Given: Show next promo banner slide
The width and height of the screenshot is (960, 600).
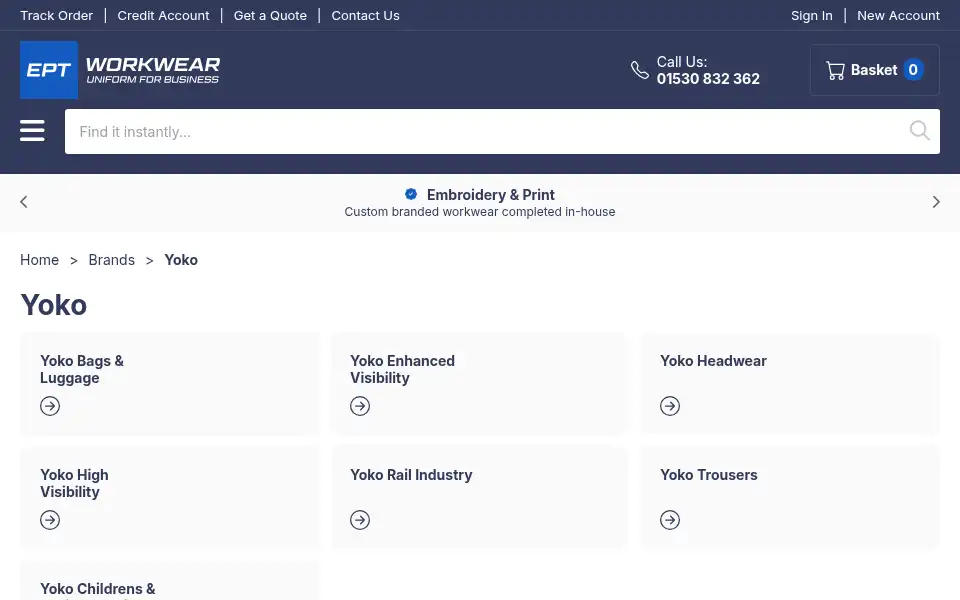Looking at the screenshot, I should (x=936, y=202).
